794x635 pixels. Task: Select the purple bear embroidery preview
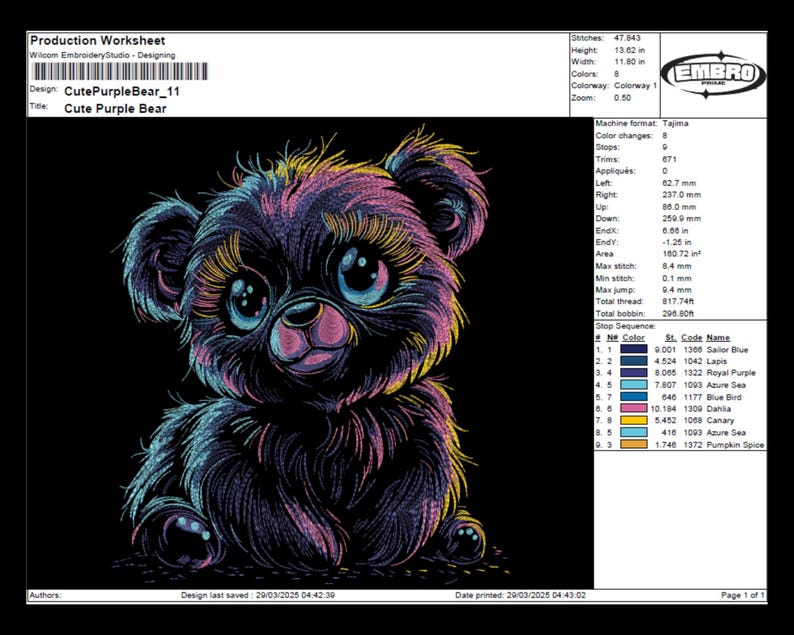[x=310, y=353]
